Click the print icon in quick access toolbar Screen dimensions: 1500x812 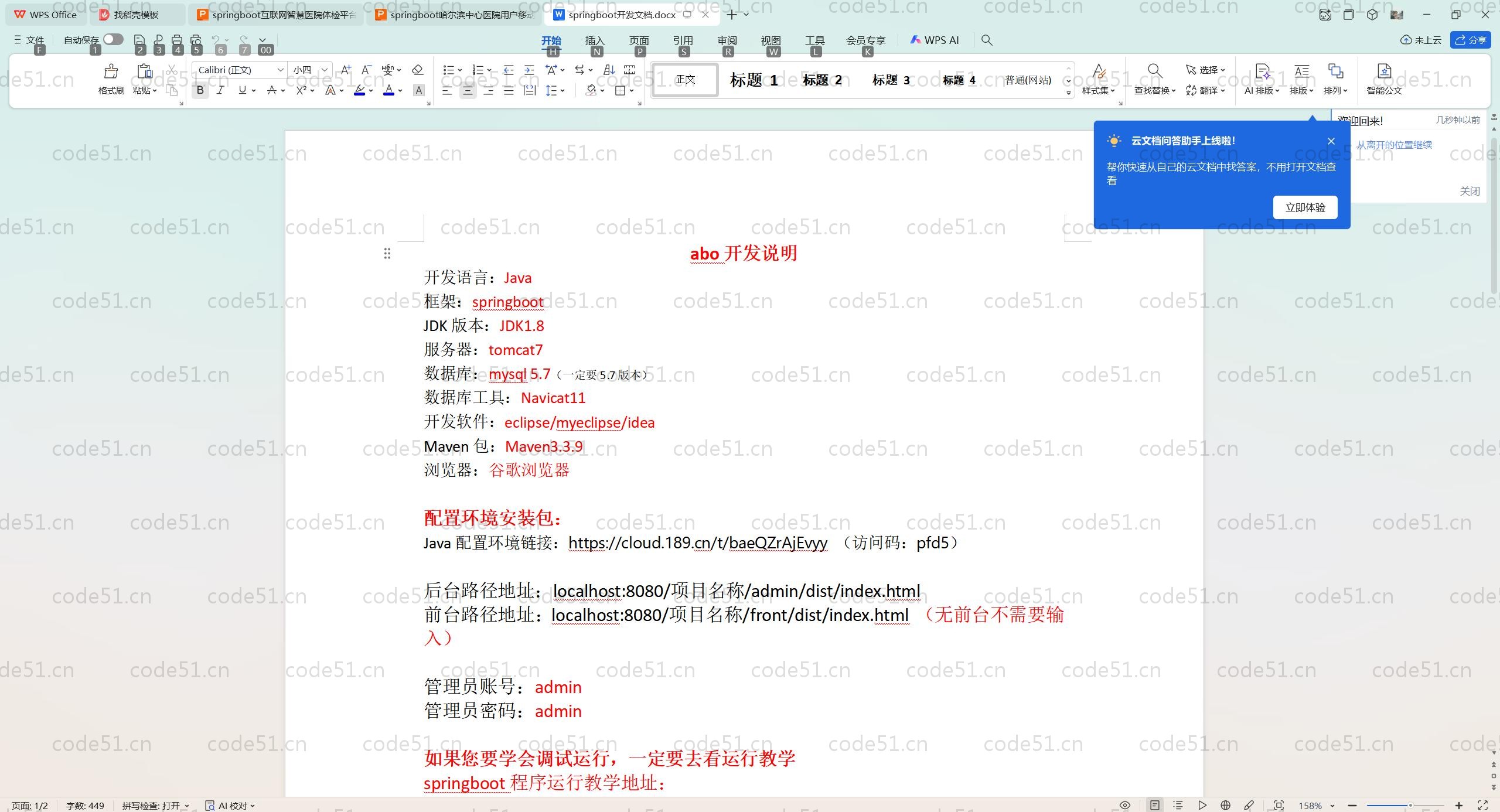[x=177, y=40]
